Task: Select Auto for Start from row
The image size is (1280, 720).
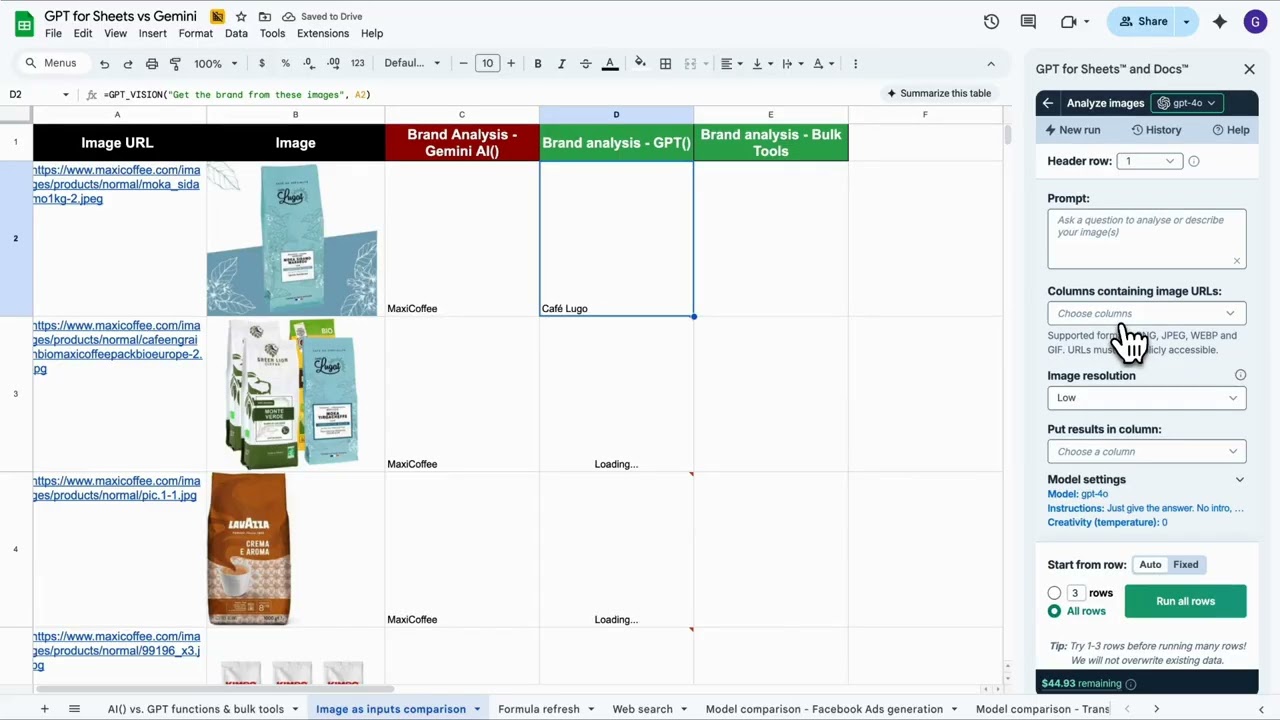Action: [1150, 565]
